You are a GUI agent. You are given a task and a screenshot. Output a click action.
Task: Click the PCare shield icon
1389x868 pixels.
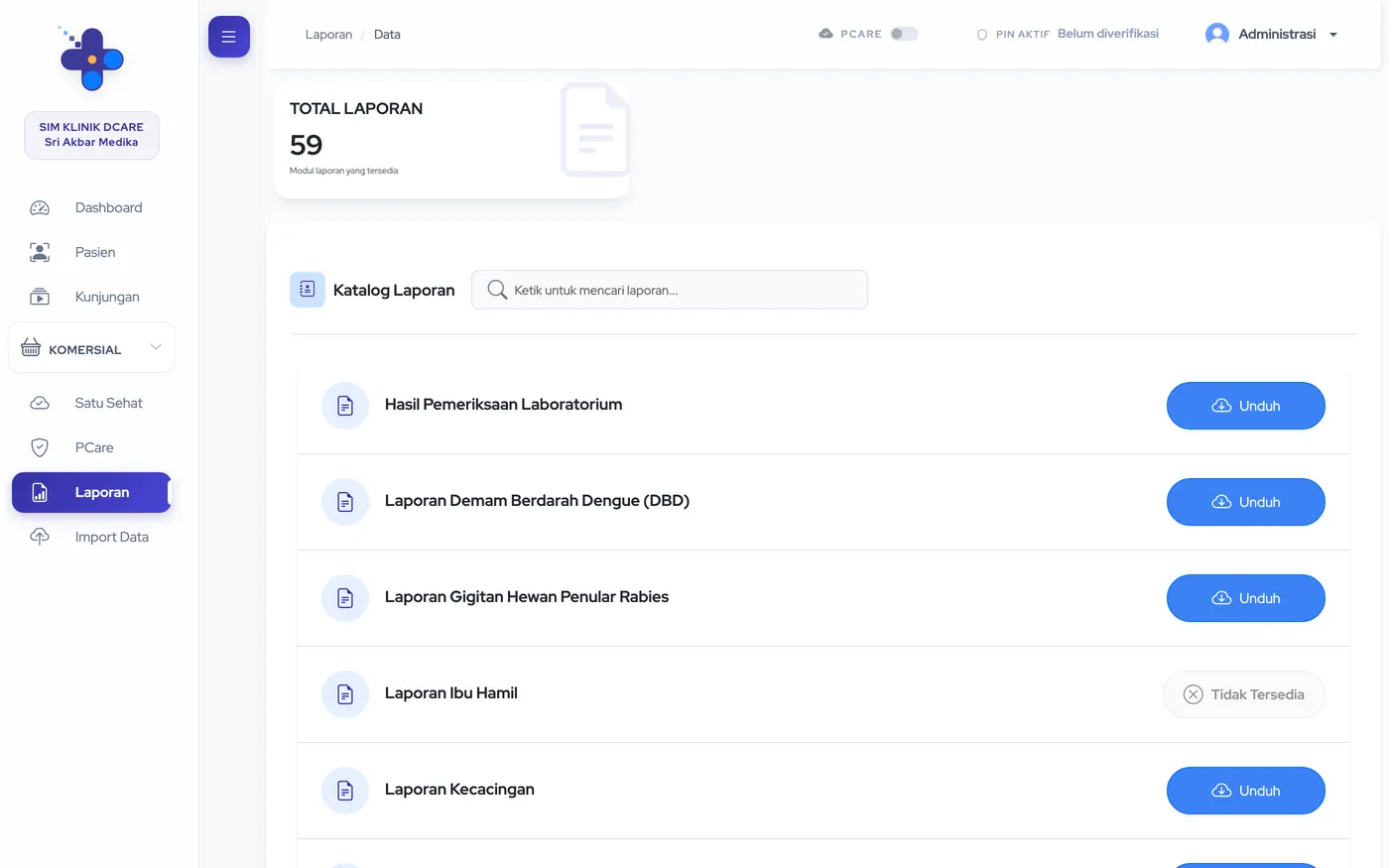pyautogui.click(x=40, y=448)
